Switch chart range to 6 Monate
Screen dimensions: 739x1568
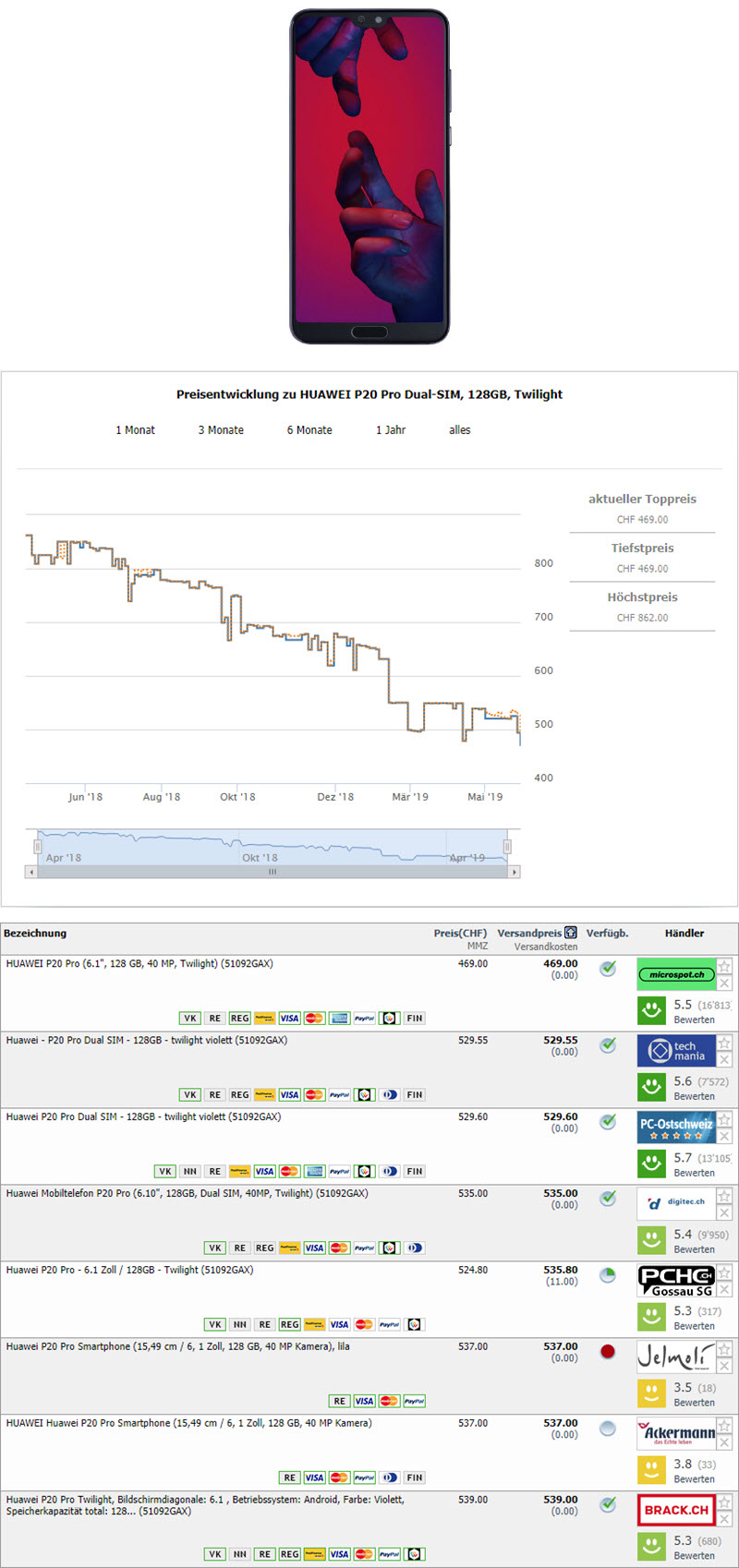tap(309, 430)
